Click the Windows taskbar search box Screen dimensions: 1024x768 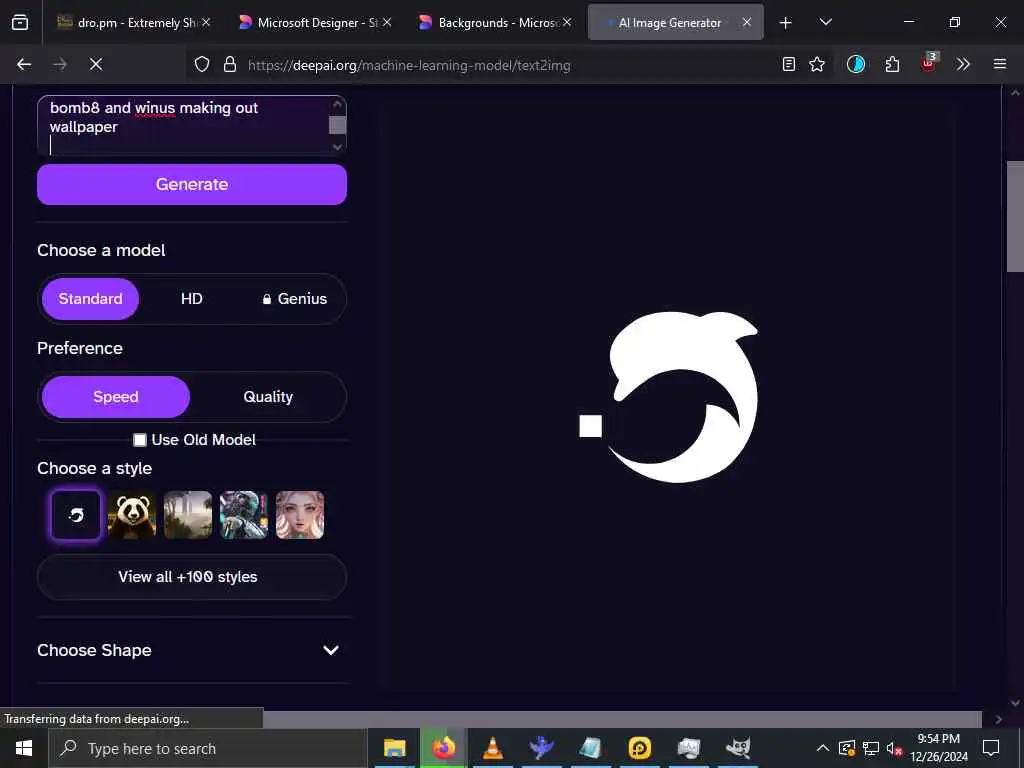tap(208, 748)
